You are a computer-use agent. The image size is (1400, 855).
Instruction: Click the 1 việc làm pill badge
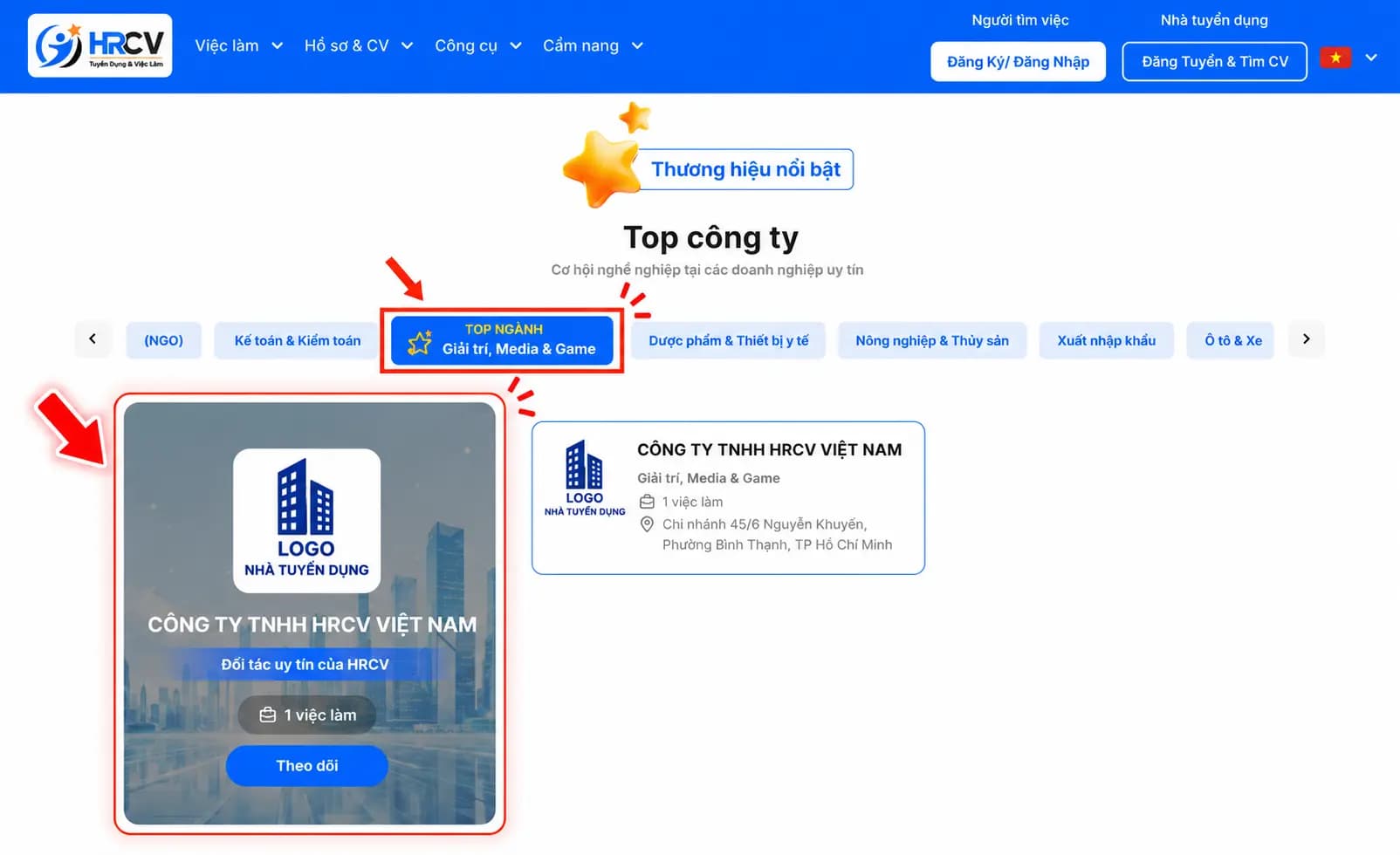click(307, 715)
